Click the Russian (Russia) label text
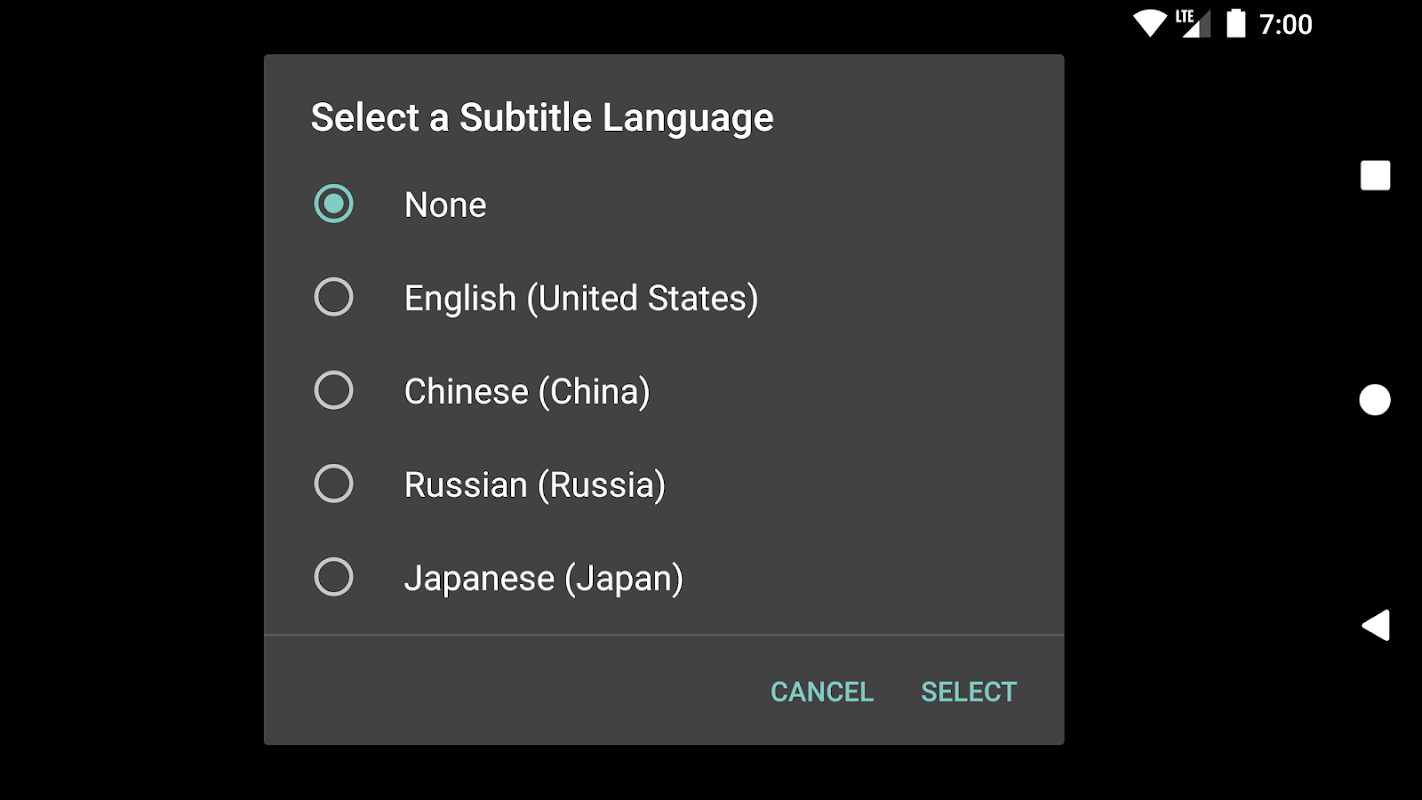Image resolution: width=1422 pixels, height=800 pixels. 535,485
